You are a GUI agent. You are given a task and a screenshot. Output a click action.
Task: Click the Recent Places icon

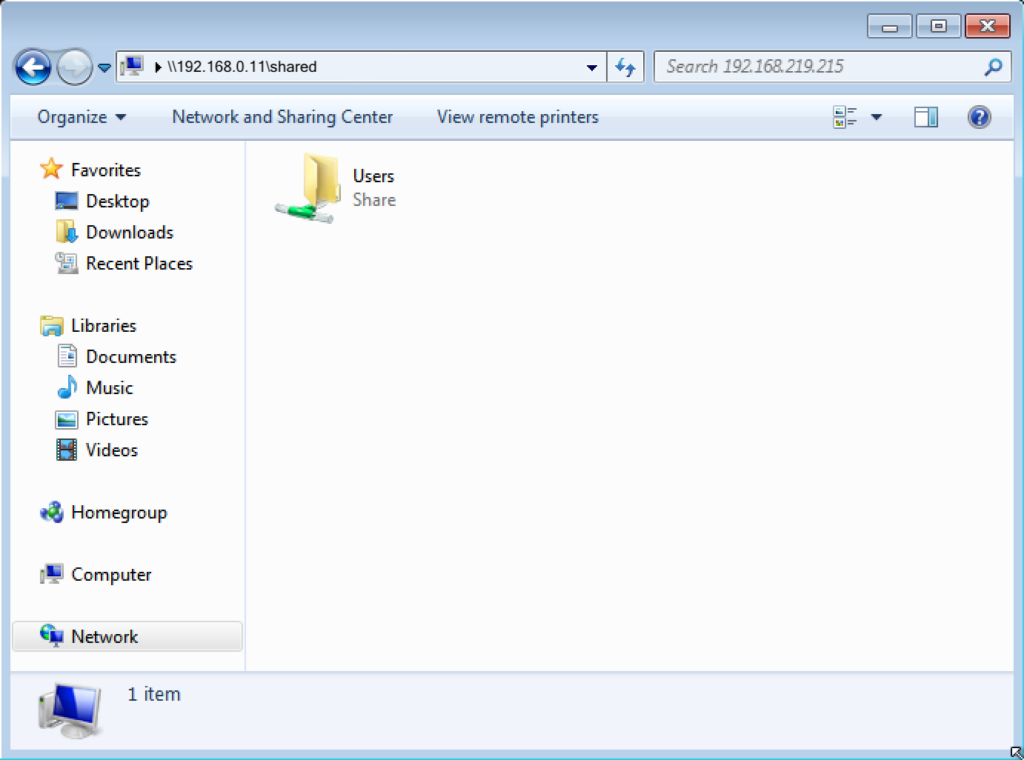coord(67,263)
